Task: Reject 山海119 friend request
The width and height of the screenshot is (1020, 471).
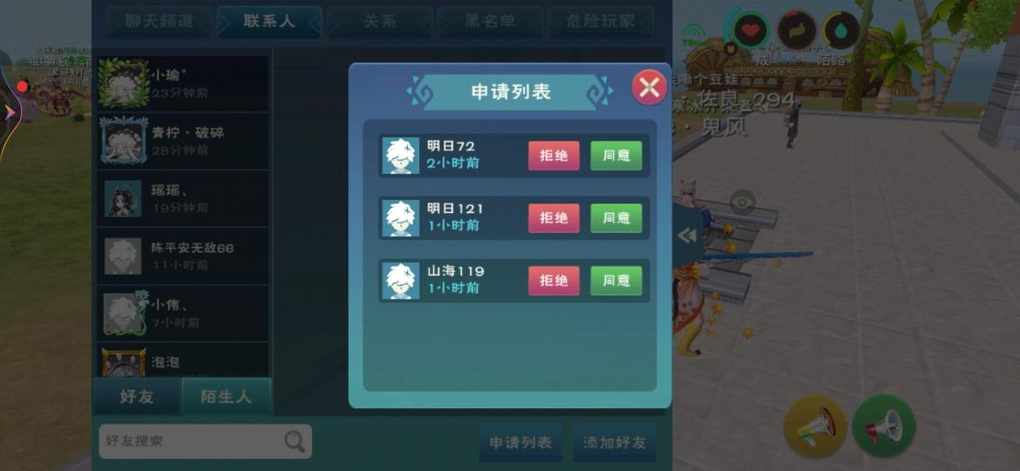Action: click(554, 281)
